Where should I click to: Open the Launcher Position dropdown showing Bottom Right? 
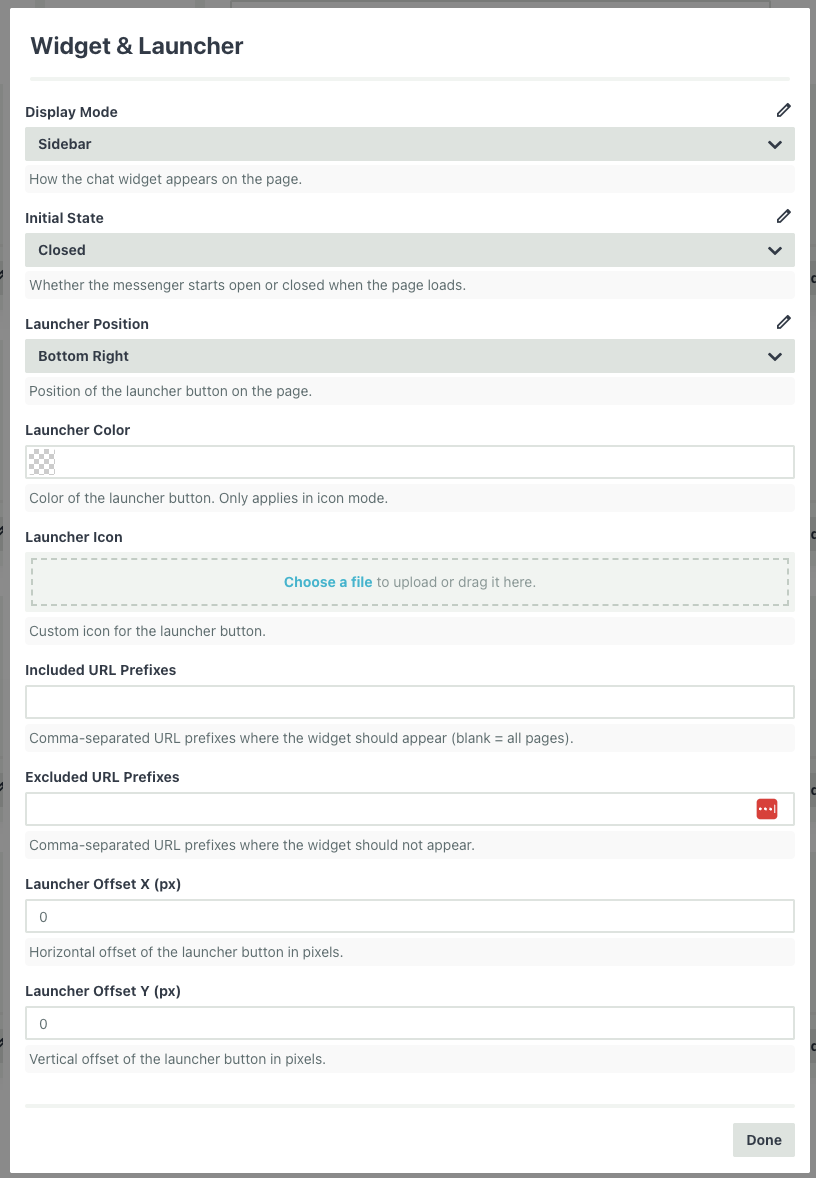[x=400, y=356]
